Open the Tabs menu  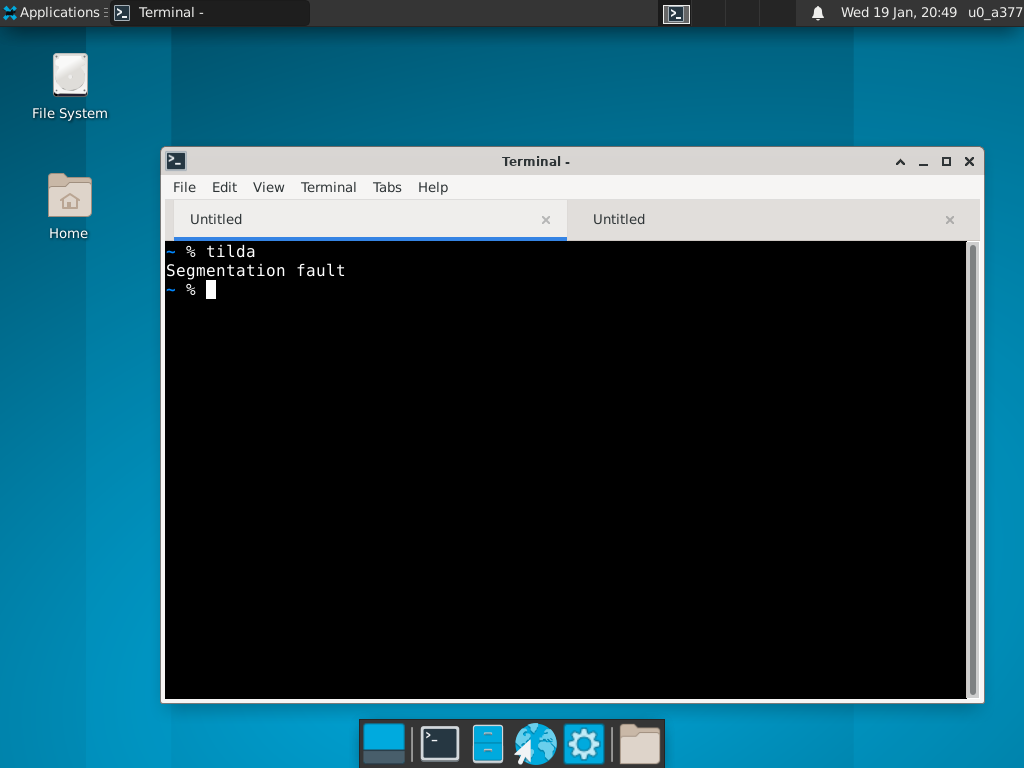[x=387, y=187]
